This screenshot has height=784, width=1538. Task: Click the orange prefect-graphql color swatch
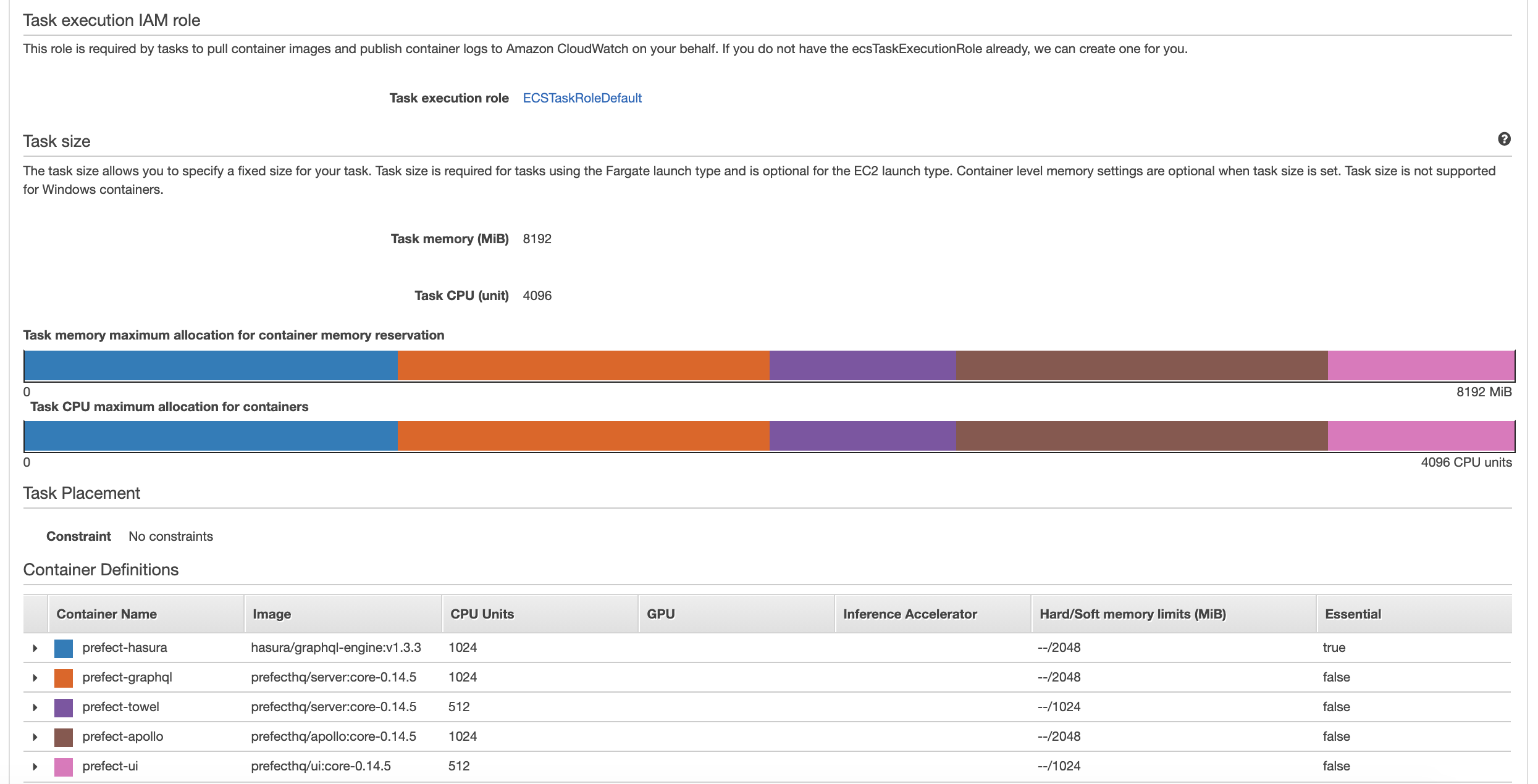64,678
